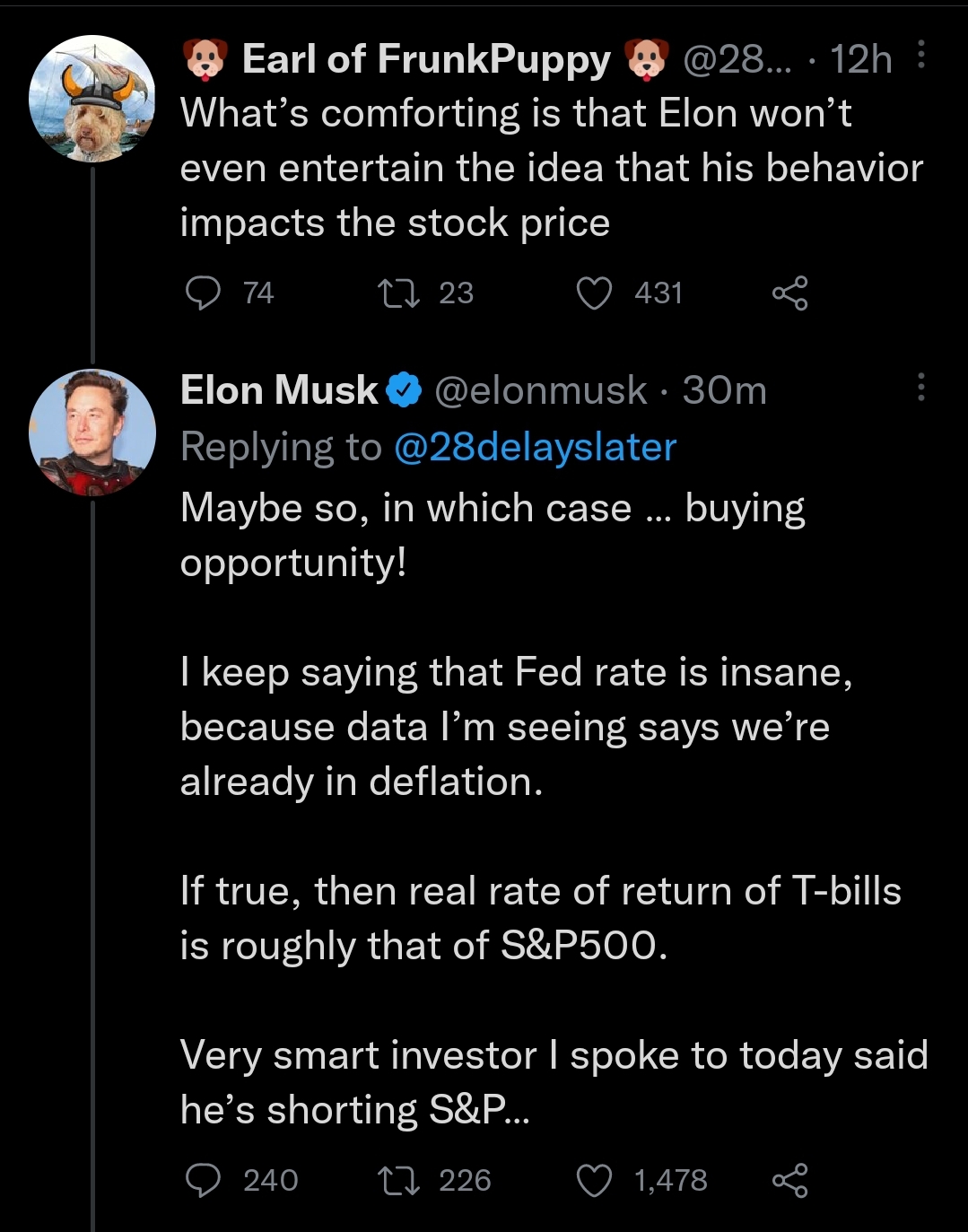Open Earl of FrunkPuppy's profile picture
Viewport: 968px width, 1232px height.
click(92, 99)
